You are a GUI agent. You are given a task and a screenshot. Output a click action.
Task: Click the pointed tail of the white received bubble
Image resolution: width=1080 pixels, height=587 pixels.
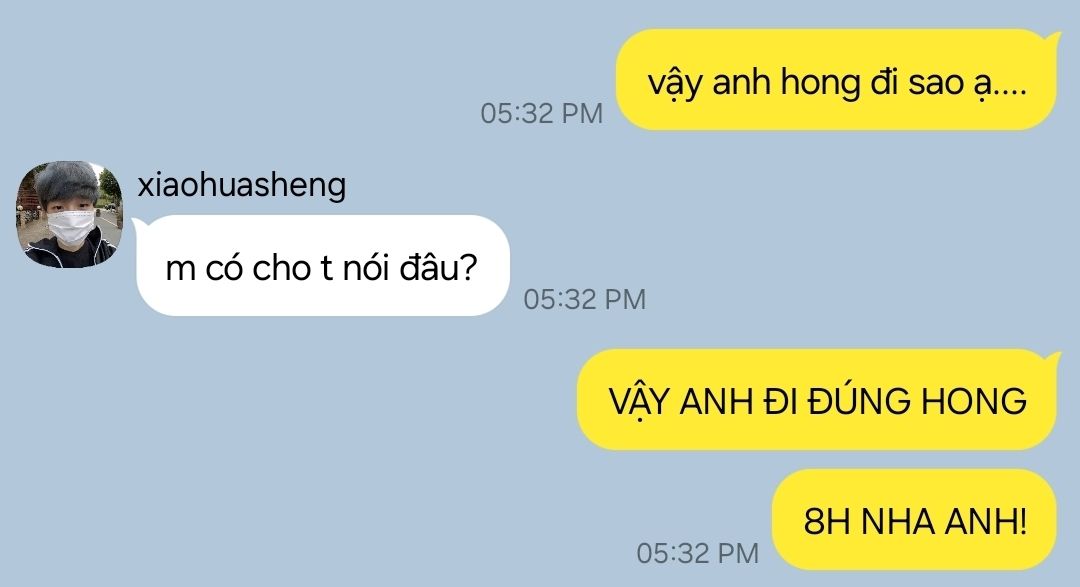coord(138,223)
